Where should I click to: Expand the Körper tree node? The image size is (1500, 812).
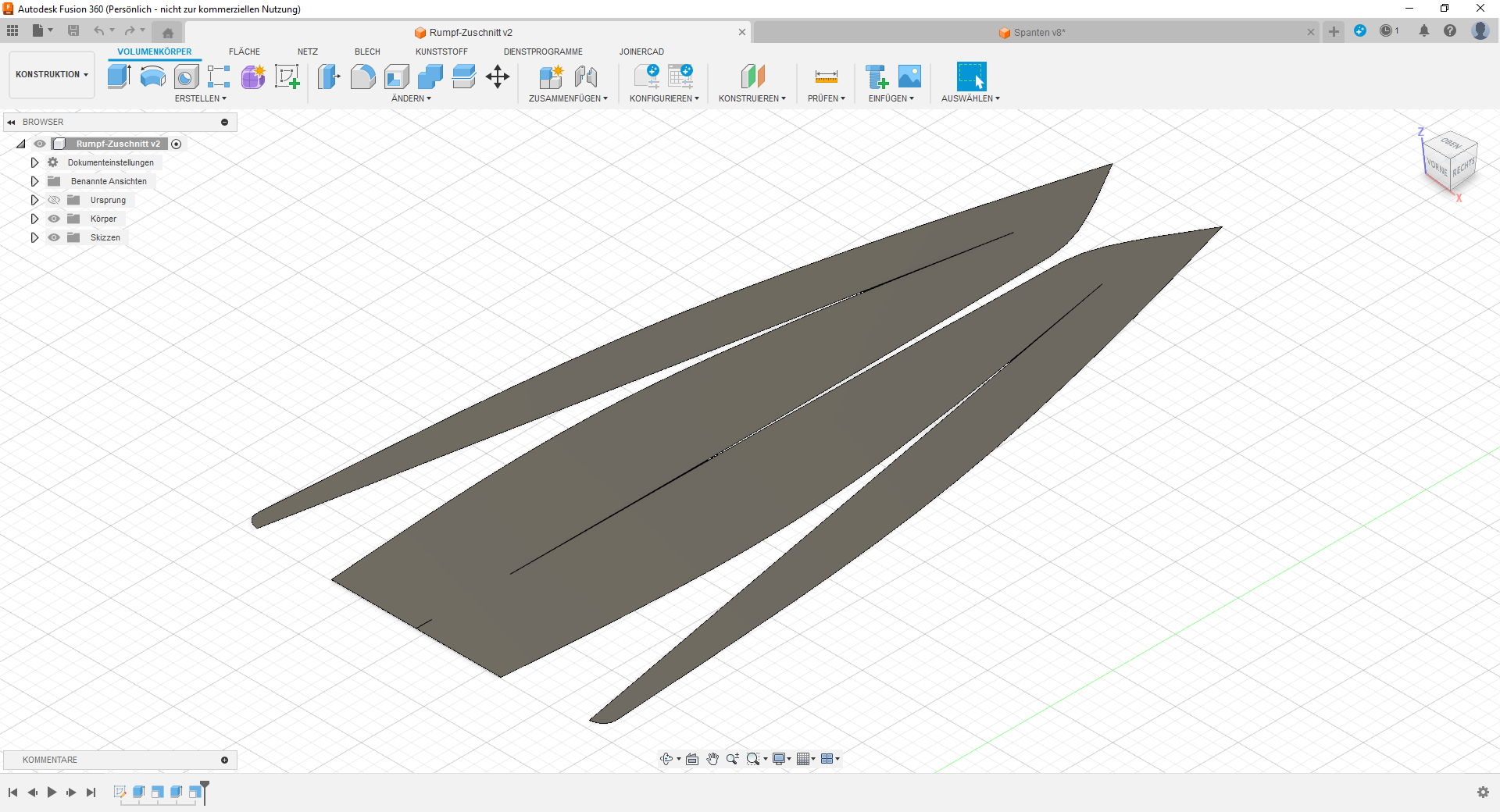point(34,219)
